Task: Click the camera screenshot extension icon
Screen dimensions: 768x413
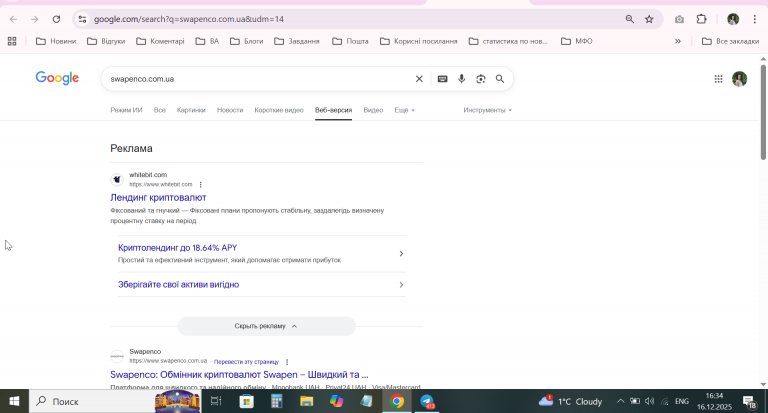Action: (x=679, y=19)
